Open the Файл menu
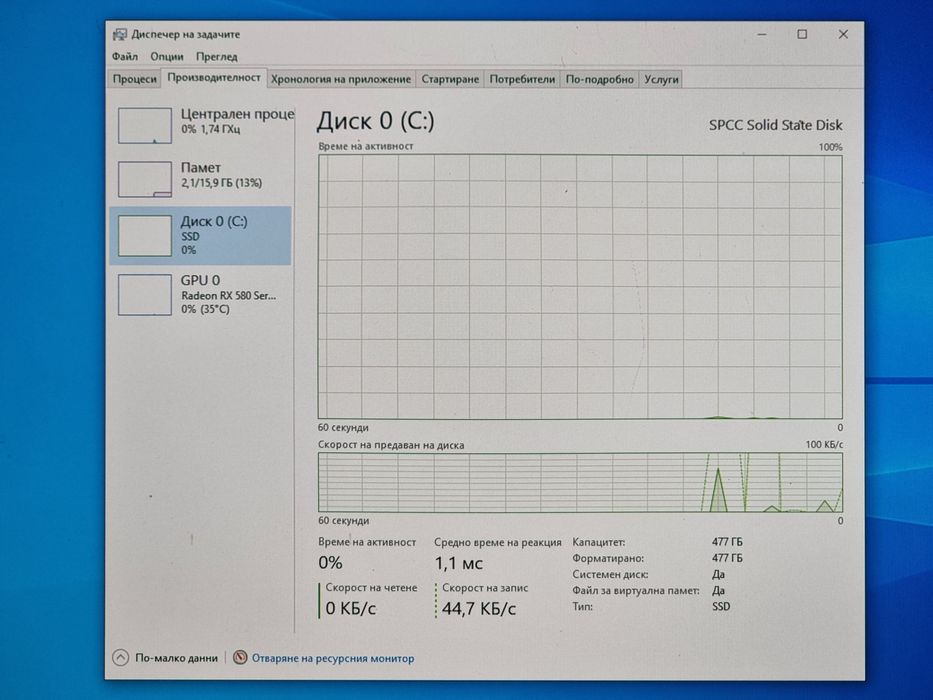 click(124, 57)
